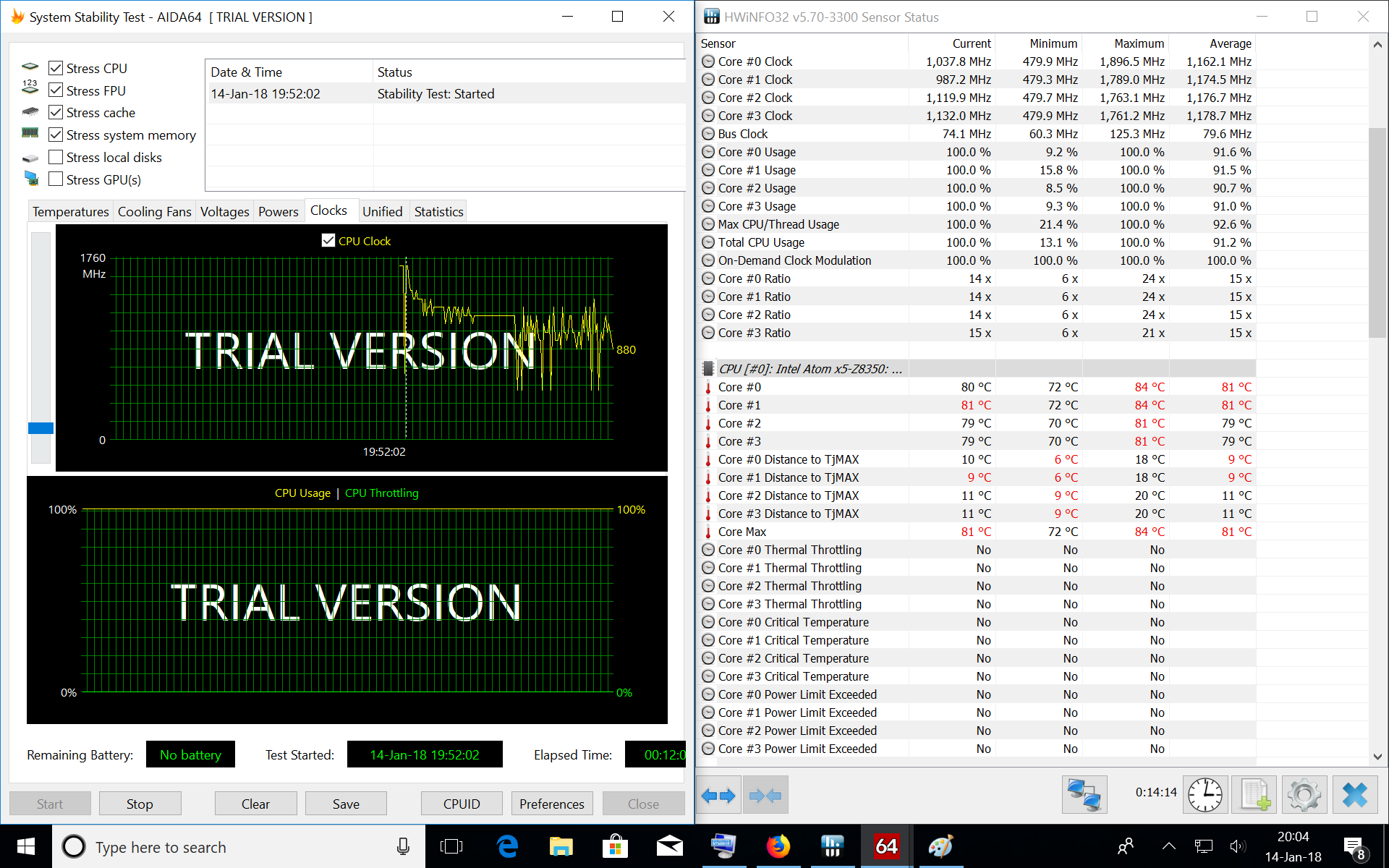Screen dimensions: 1389x868
Task: Toggle CPU Clock graph checkbox
Action: pos(328,241)
